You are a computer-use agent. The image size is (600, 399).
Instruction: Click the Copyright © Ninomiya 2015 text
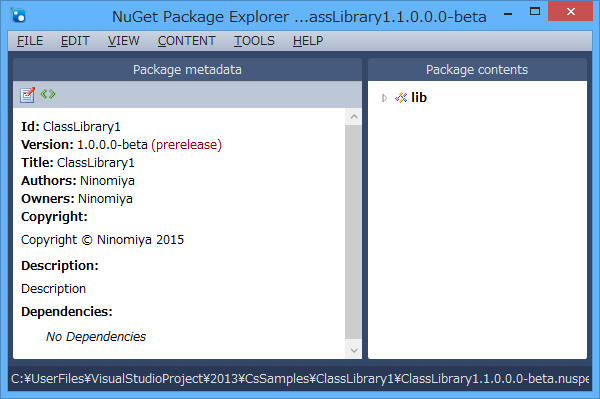pyautogui.click(x=103, y=240)
